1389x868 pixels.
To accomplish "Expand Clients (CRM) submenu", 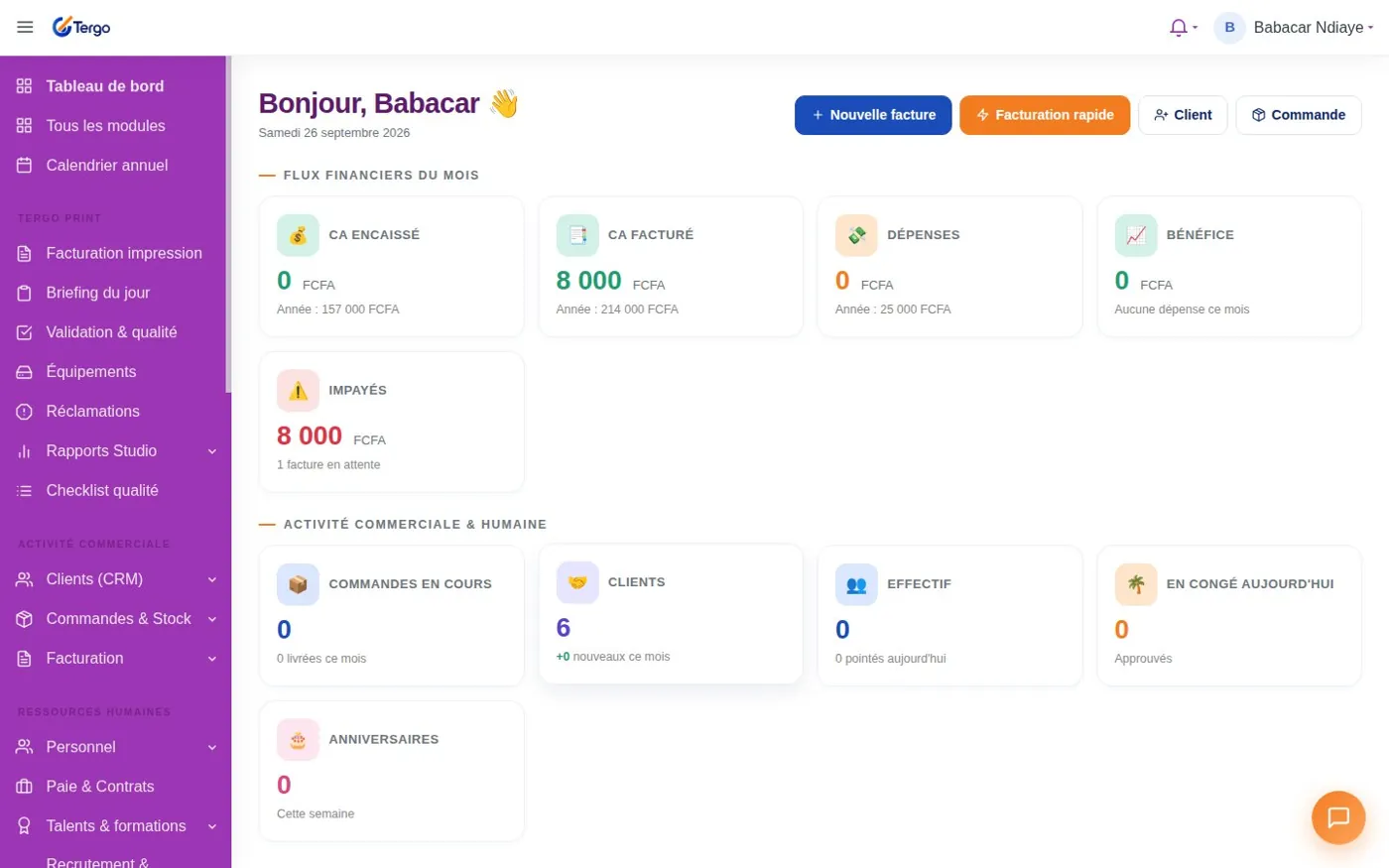I will click(211, 579).
